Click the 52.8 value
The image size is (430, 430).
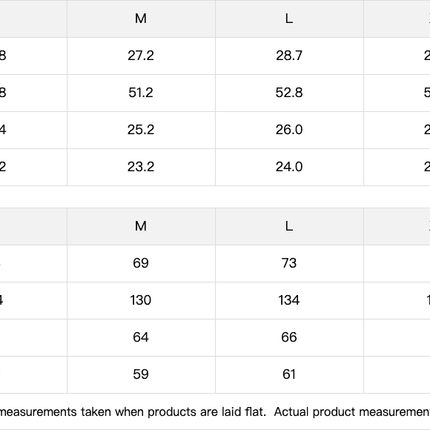pyautogui.click(x=289, y=93)
